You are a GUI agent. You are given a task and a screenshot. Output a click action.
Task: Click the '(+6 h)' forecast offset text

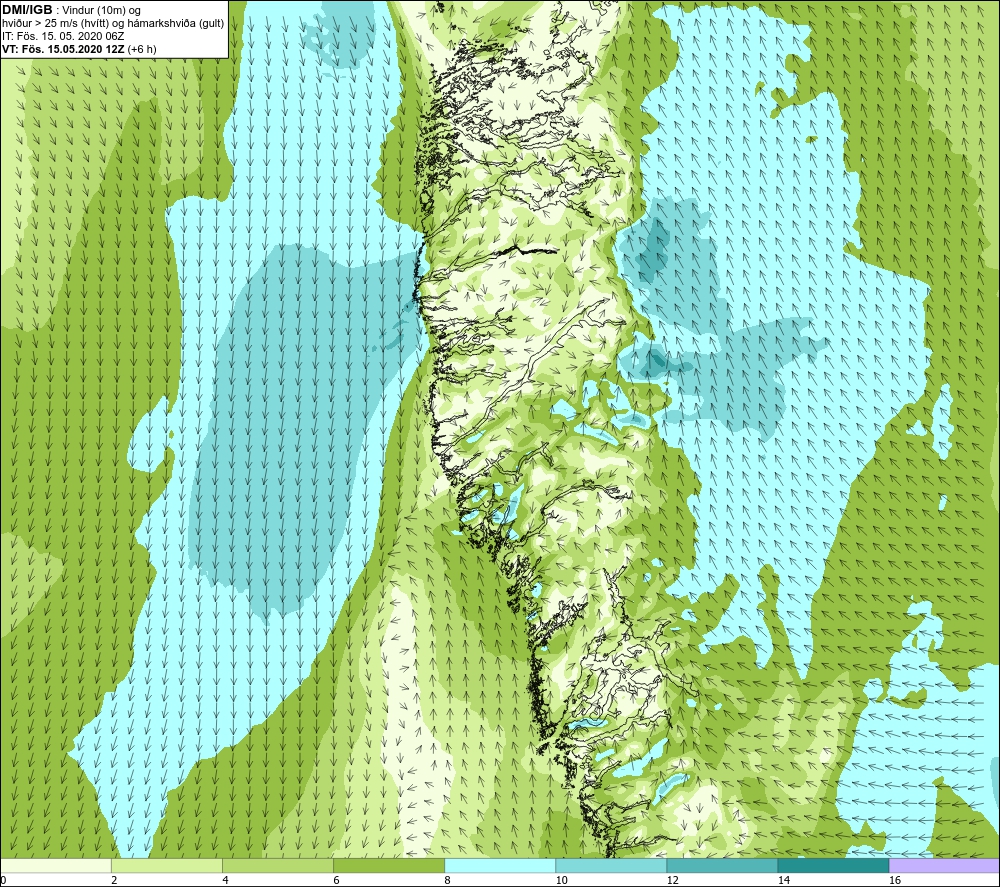tap(142, 49)
